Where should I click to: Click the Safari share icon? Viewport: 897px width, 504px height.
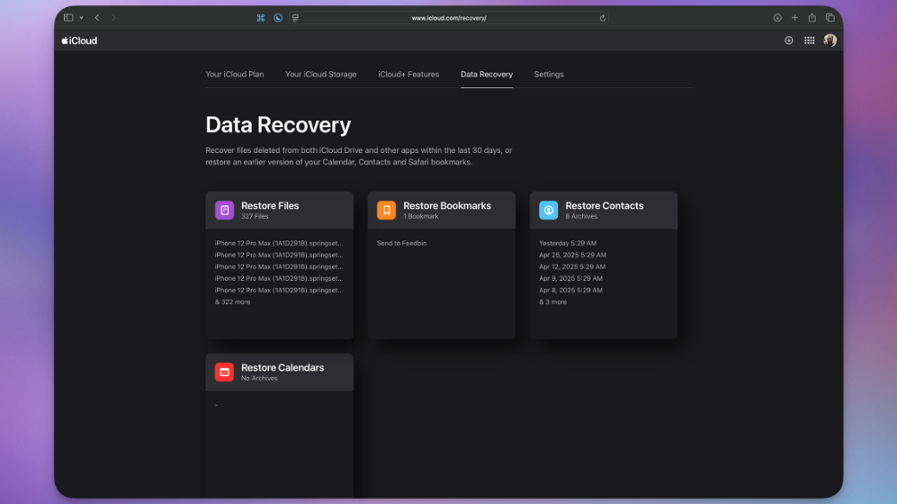click(x=812, y=18)
